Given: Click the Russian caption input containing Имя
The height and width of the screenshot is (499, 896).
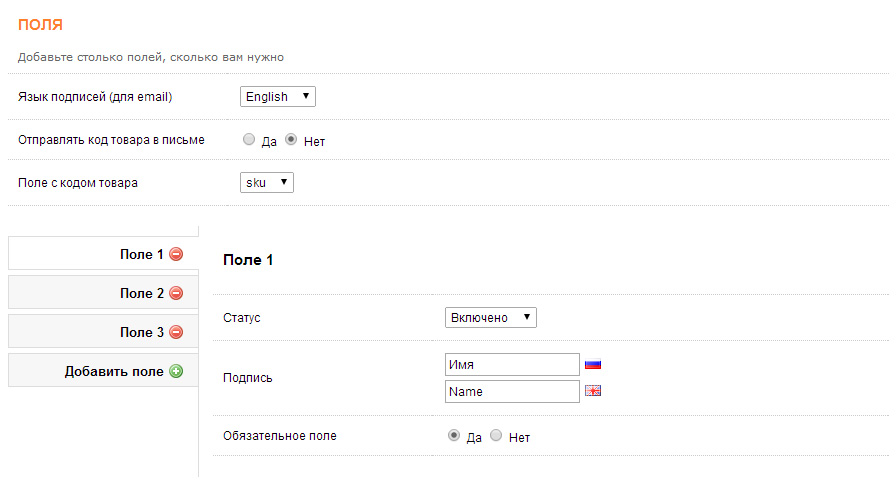Looking at the screenshot, I should point(512,365).
